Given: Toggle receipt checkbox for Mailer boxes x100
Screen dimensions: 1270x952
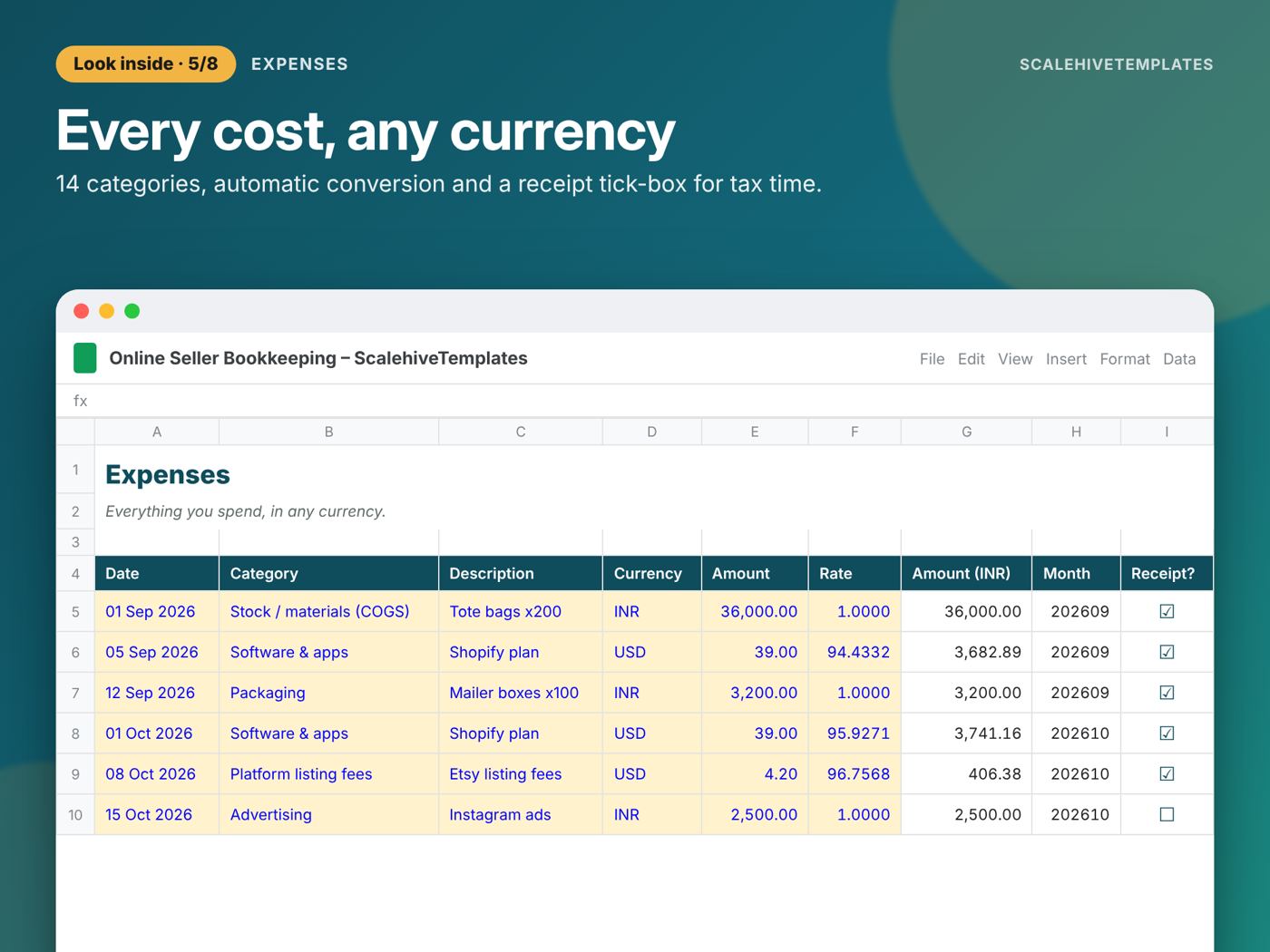Looking at the screenshot, I should point(1167,693).
